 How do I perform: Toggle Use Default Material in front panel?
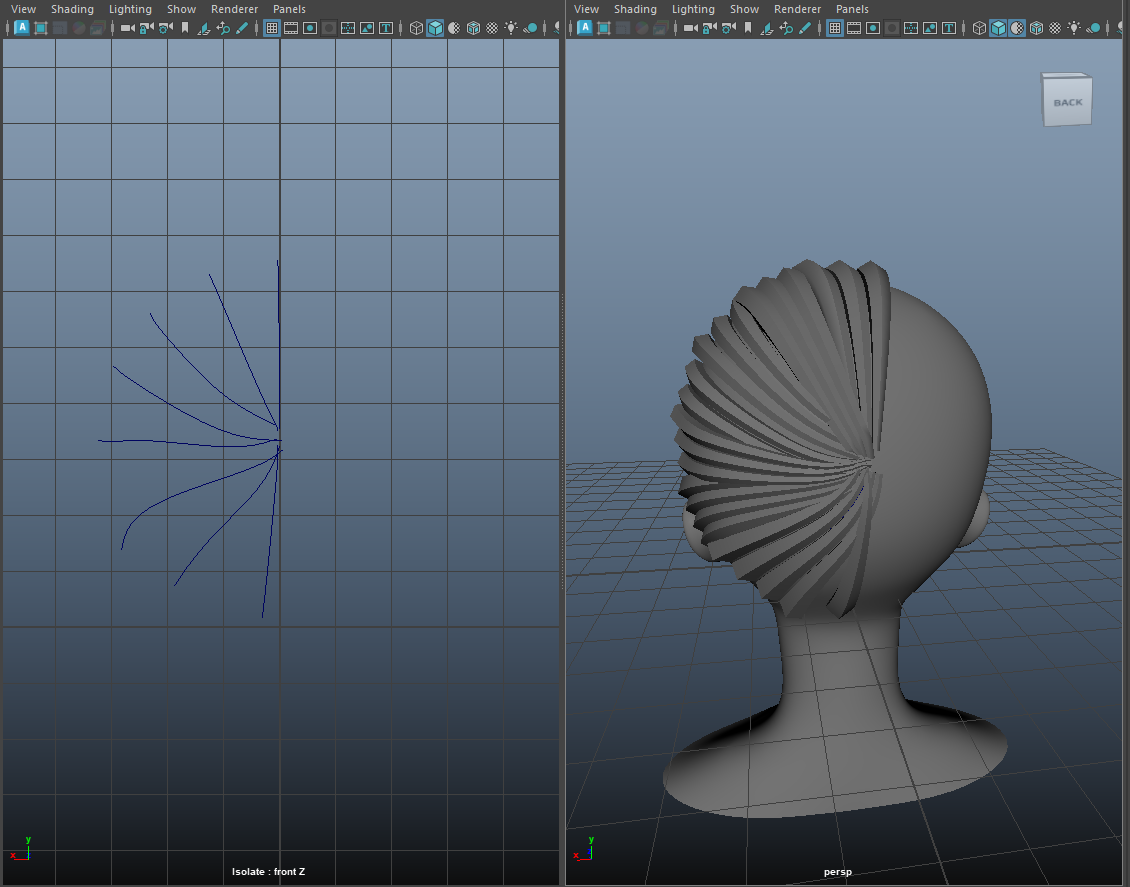454,28
